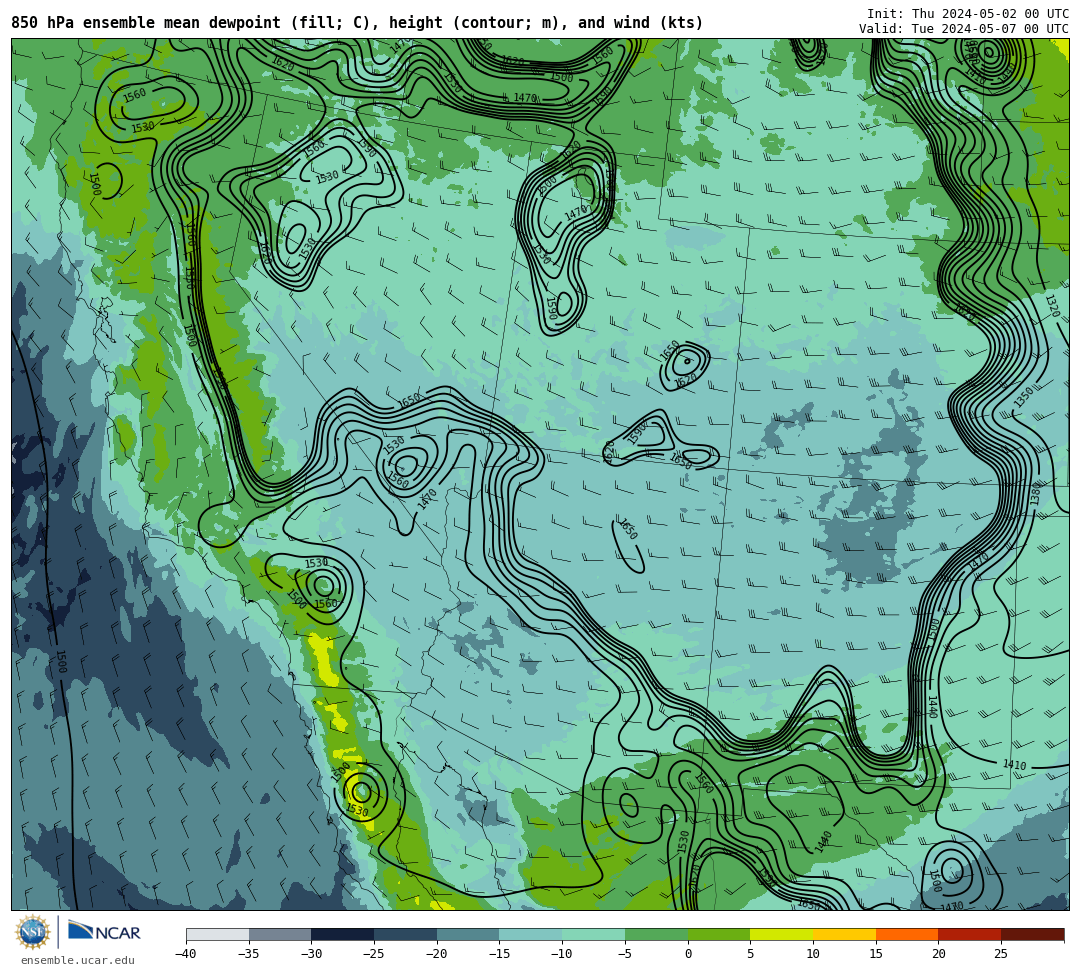Click the plot title about 850 hPa dewpoint

point(357,23)
